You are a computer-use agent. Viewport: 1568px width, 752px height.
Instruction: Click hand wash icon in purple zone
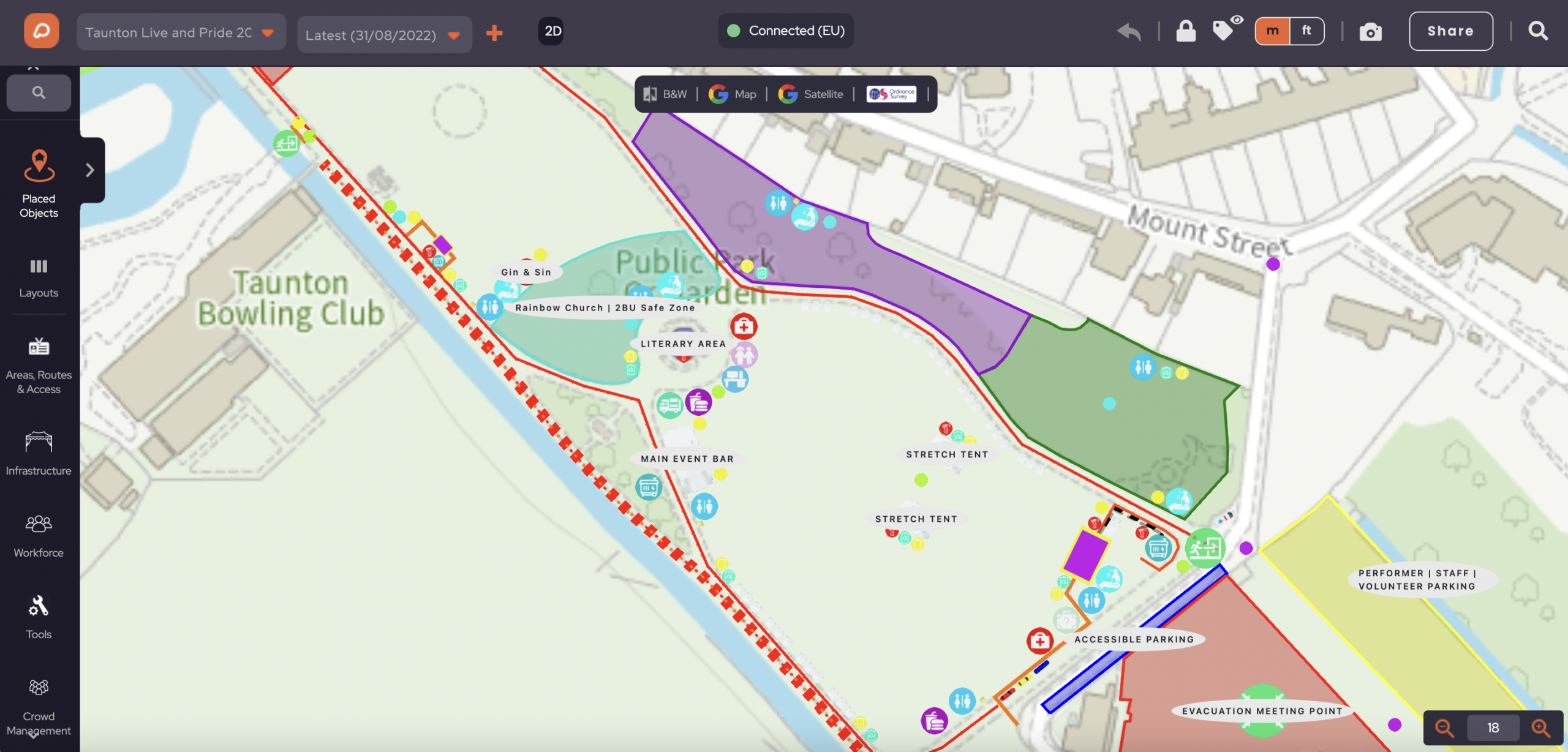[804, 217]
